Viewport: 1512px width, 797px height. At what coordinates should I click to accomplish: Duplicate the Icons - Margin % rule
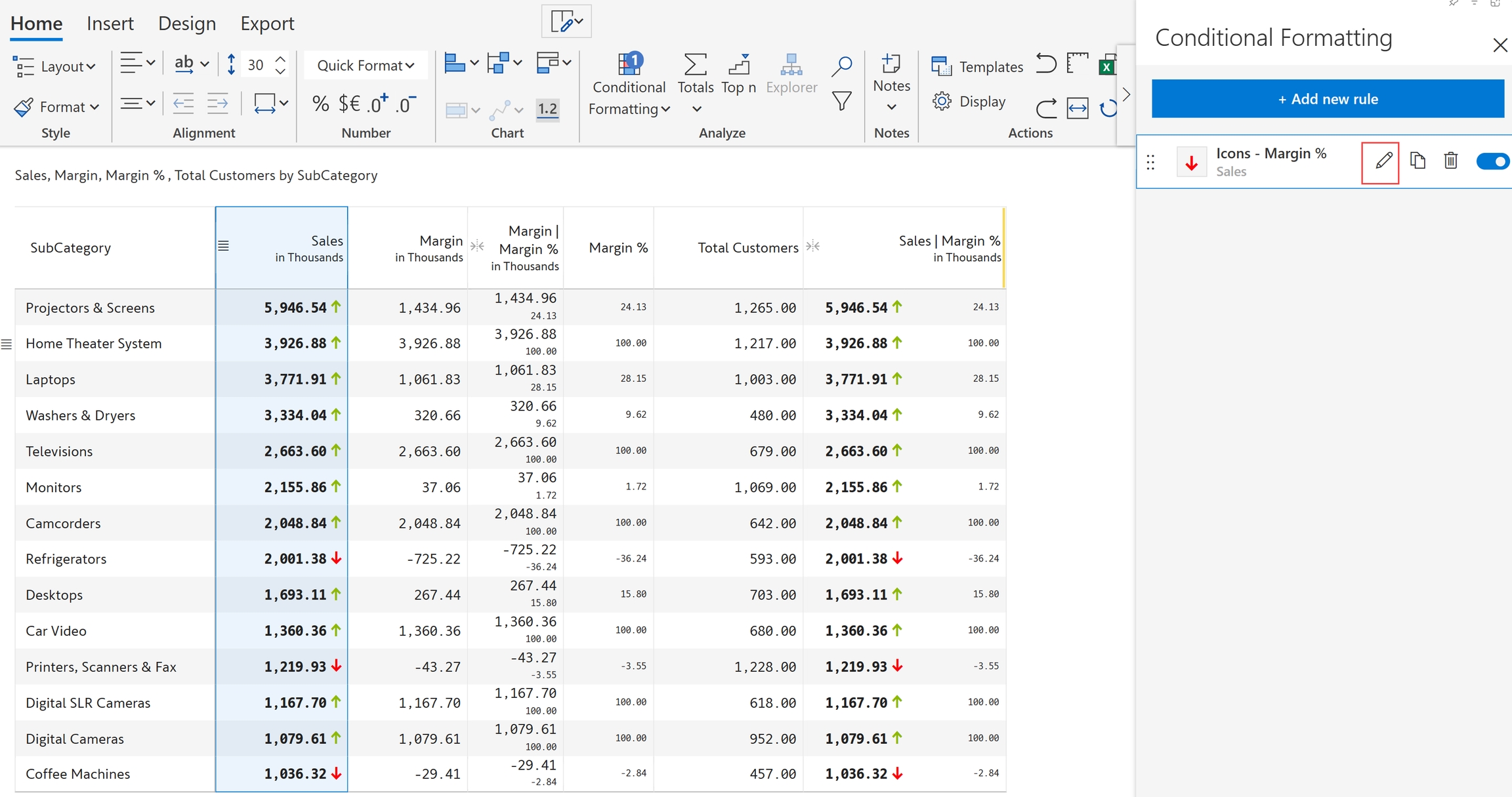click(1417, 161)
